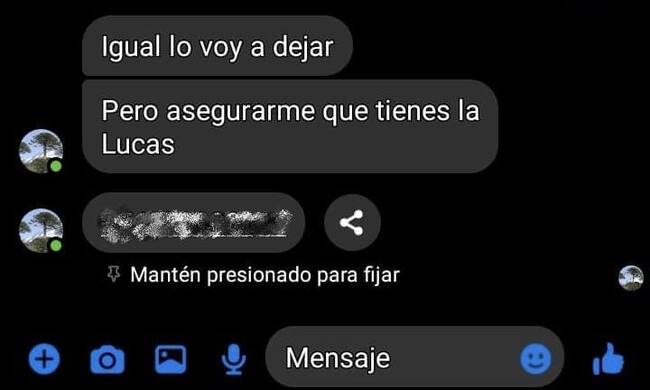Open sender avatar beside blurred message
The height and width of the screenshot is (390, 650).
(x=41, y=230)
